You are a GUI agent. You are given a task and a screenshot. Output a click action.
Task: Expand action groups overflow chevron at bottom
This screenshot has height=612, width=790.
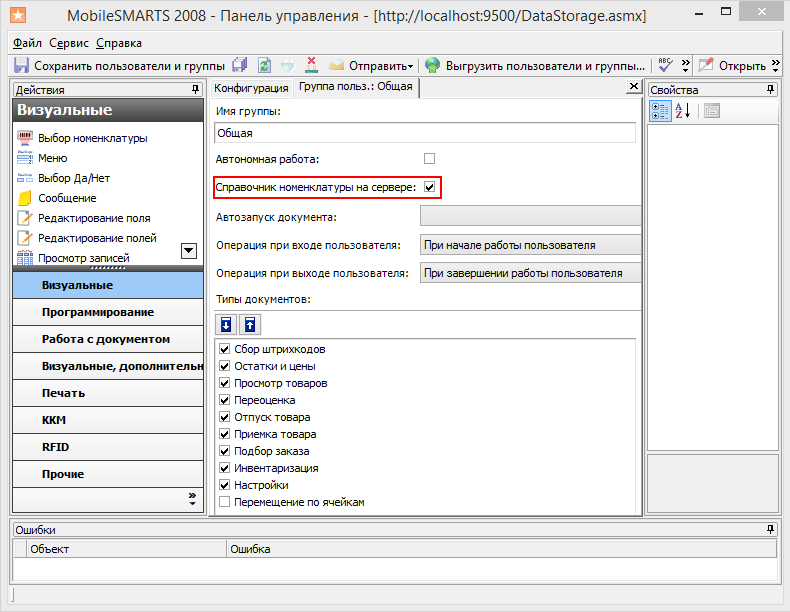coord(192,499)
